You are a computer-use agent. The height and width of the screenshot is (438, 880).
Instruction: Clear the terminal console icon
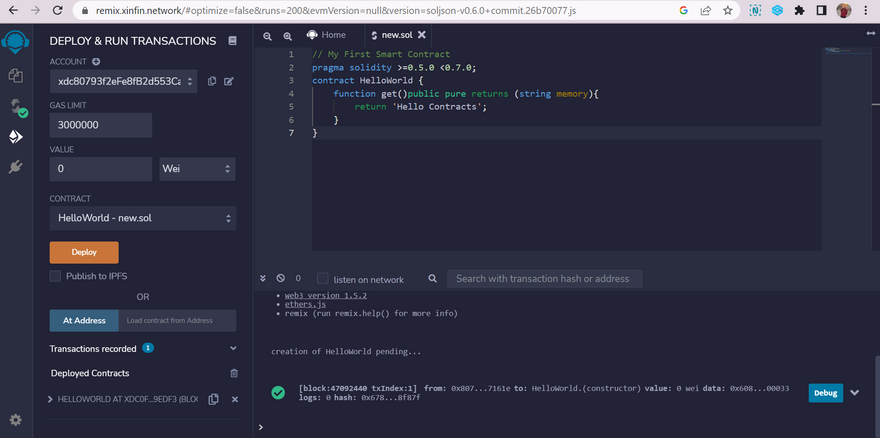[281, 279]
